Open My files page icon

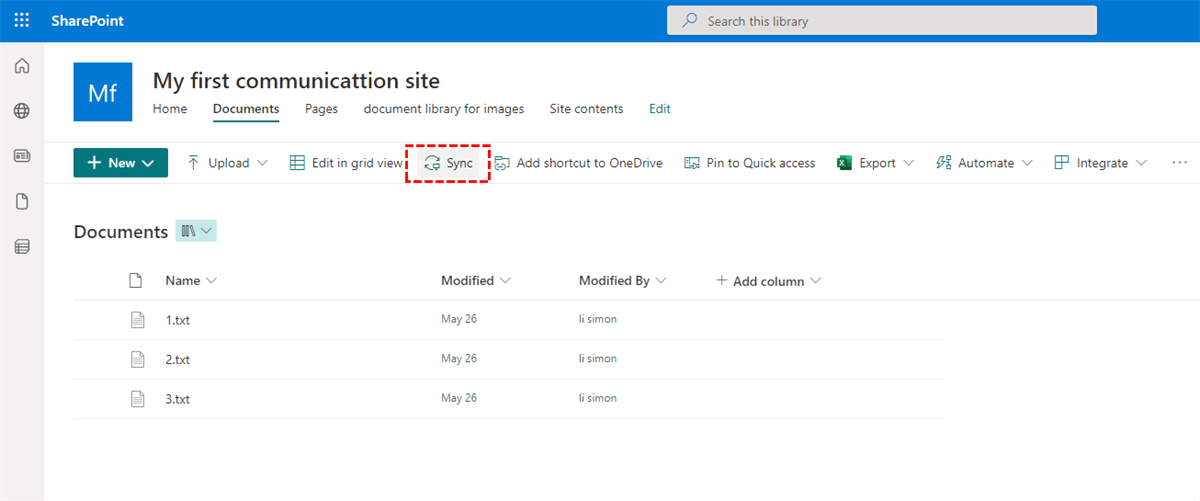[21, 201]
